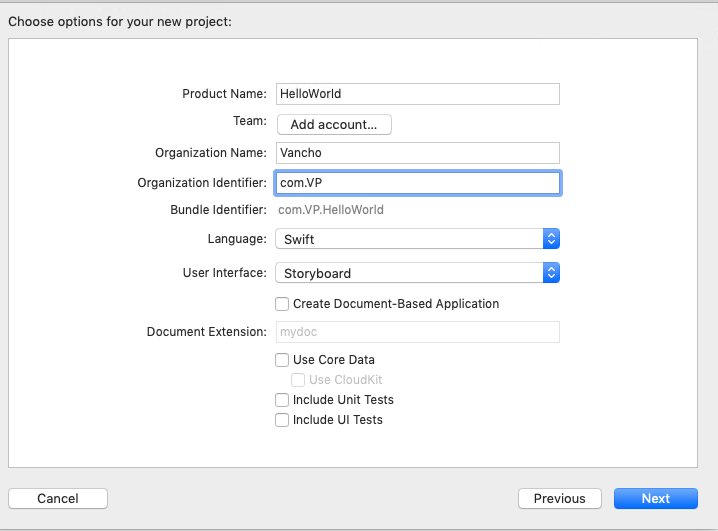
Task: Click the Bundle Identifier text com.VP.HelloWorld
Action: pyautogui.click(x=331, y=210)
